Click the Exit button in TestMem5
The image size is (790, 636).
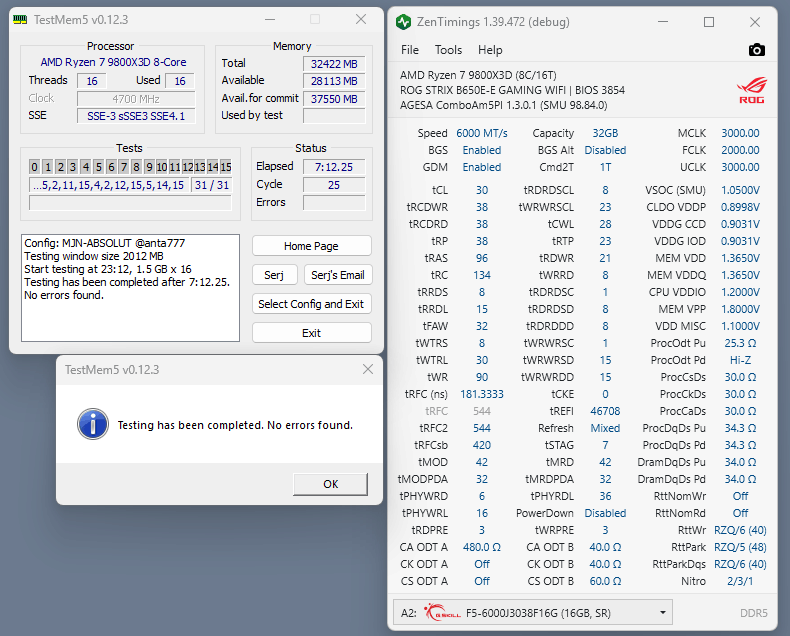[x=311, y=333]
